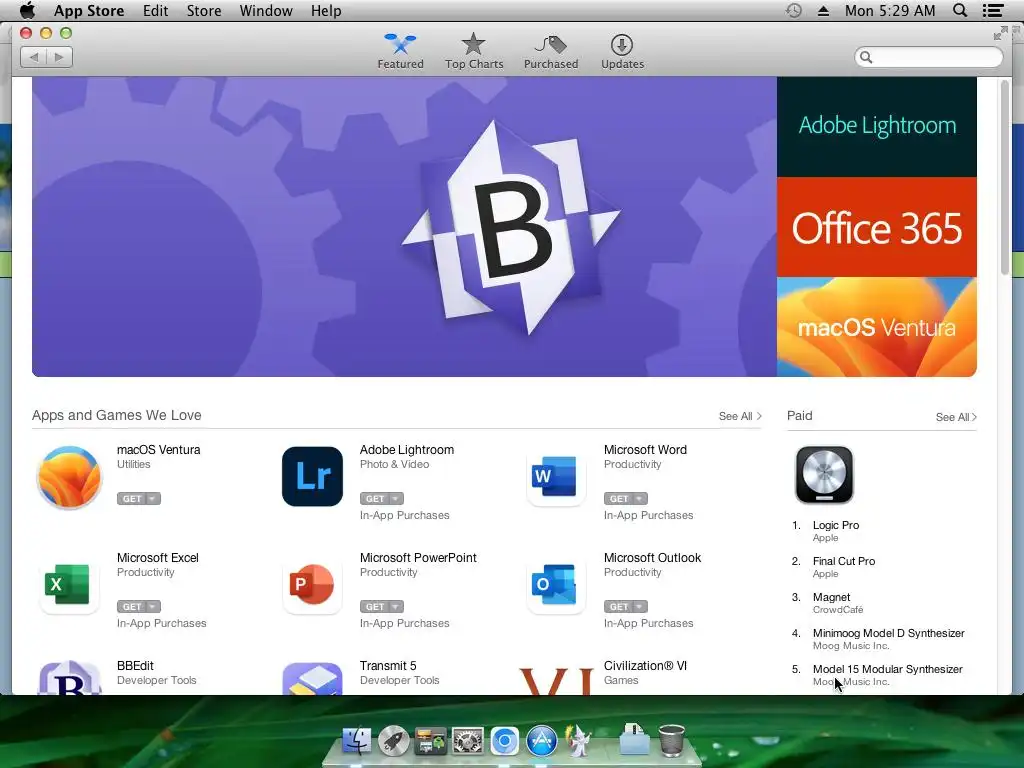1024x768 pixels.
Task: Click the eject icon in menu bar
Action: coord(824,11)
